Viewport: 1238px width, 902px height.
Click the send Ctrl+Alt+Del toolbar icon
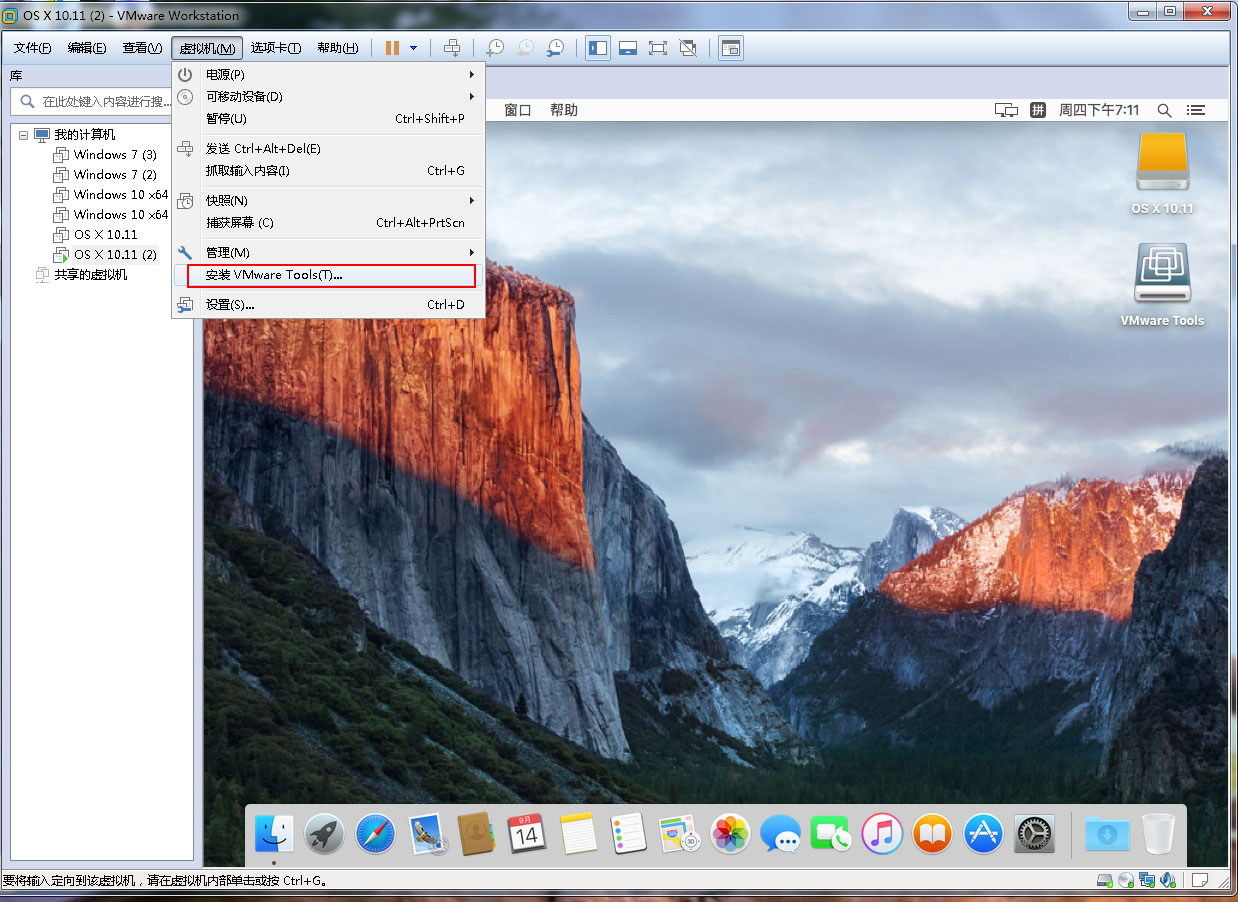click(x=452, y=48)
